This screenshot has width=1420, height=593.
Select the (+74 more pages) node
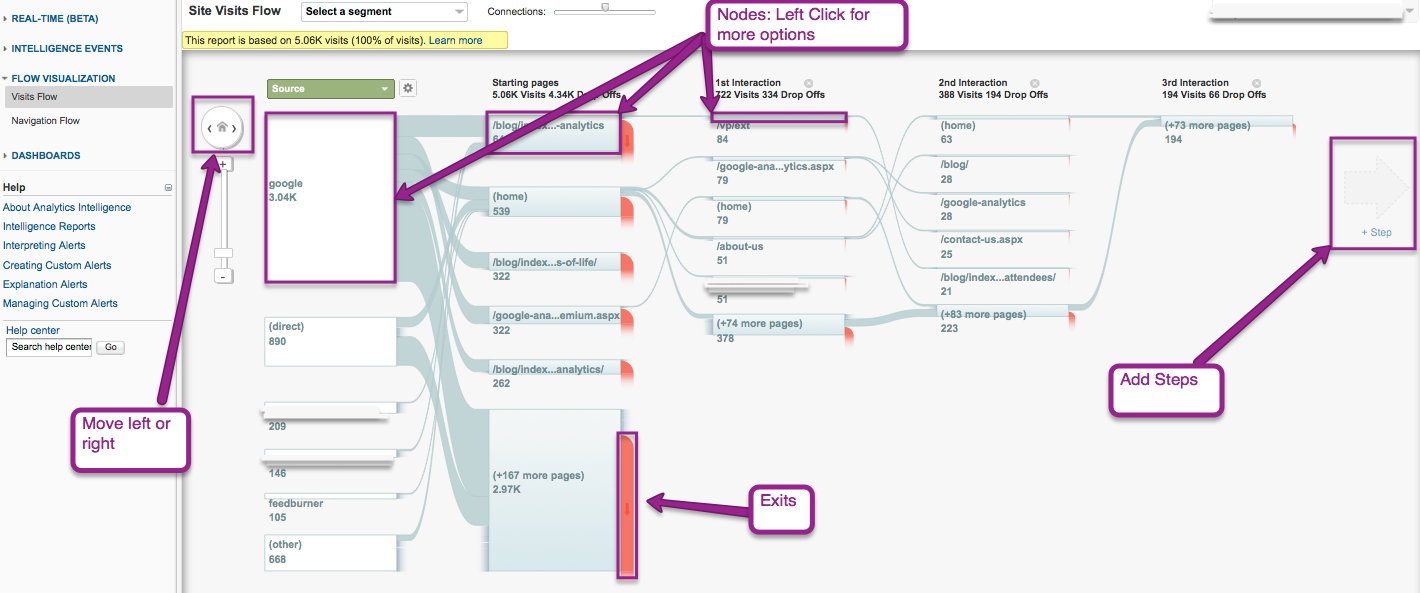pos(777,324)
